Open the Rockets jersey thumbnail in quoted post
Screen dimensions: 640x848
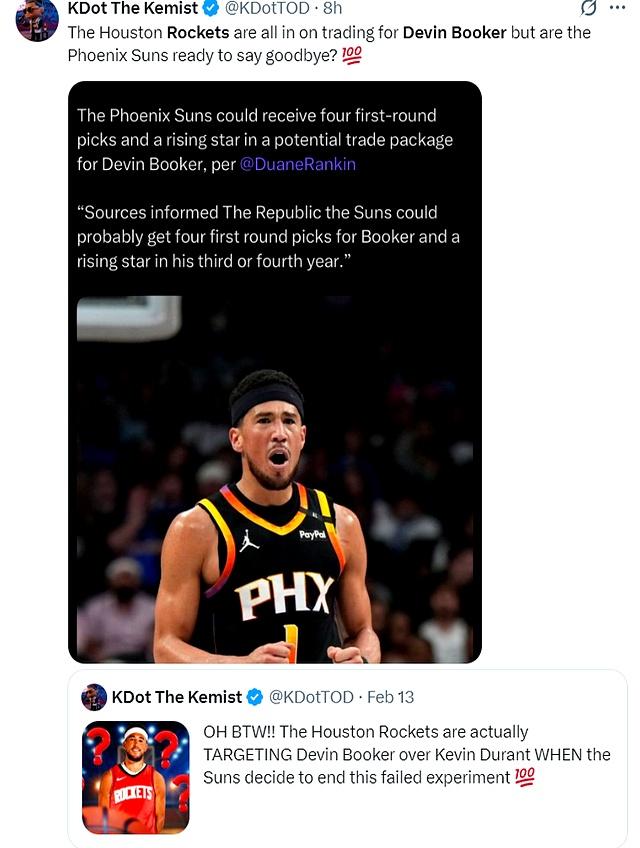[135, 778]
